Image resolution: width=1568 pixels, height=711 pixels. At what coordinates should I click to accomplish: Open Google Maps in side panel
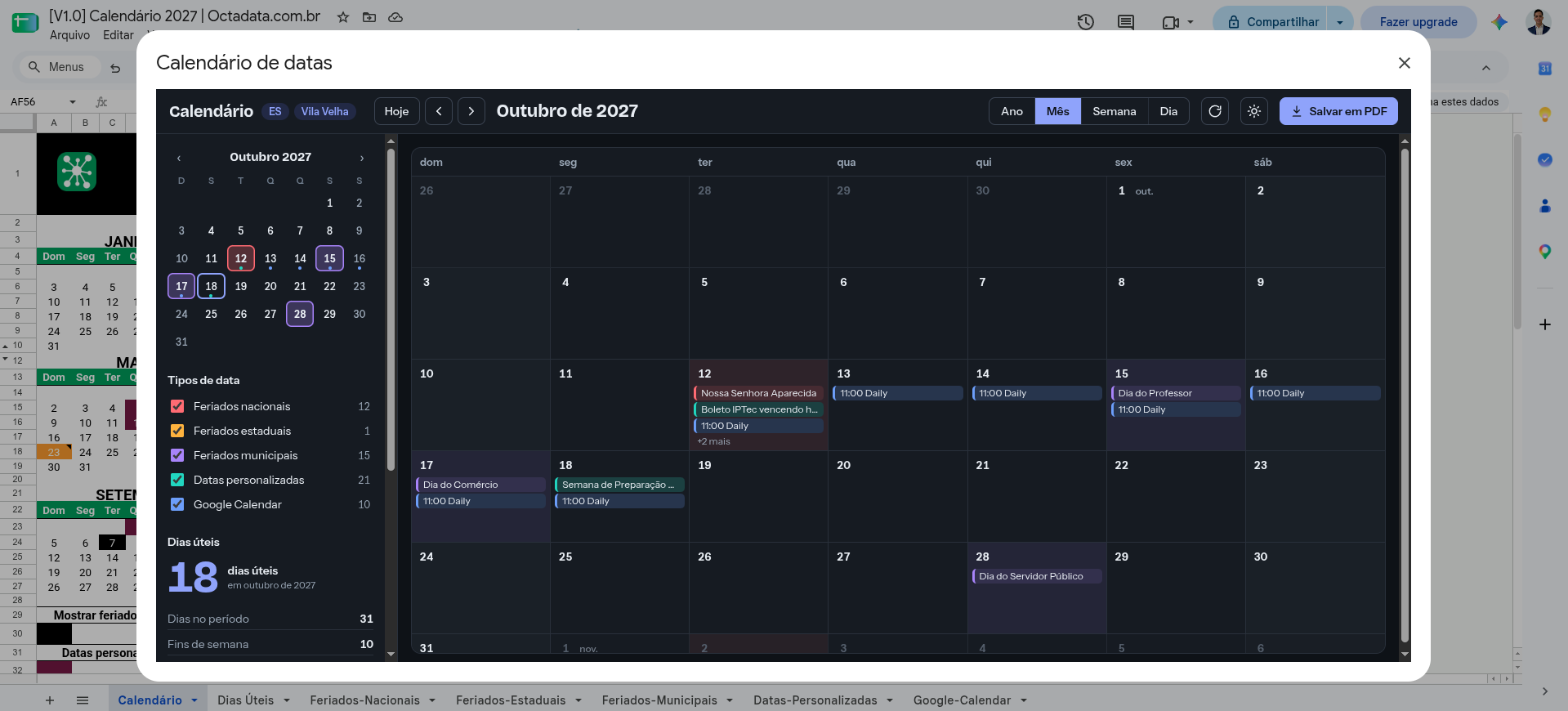pos(1544,252)
